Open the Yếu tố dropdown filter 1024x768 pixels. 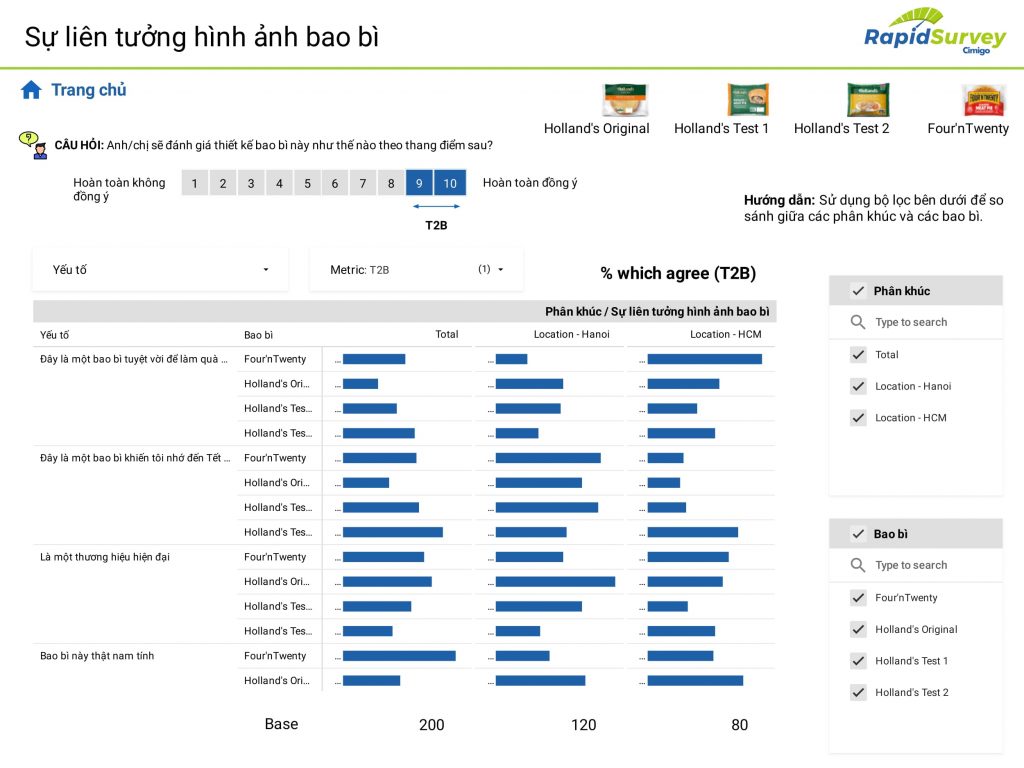pos(160,270)
